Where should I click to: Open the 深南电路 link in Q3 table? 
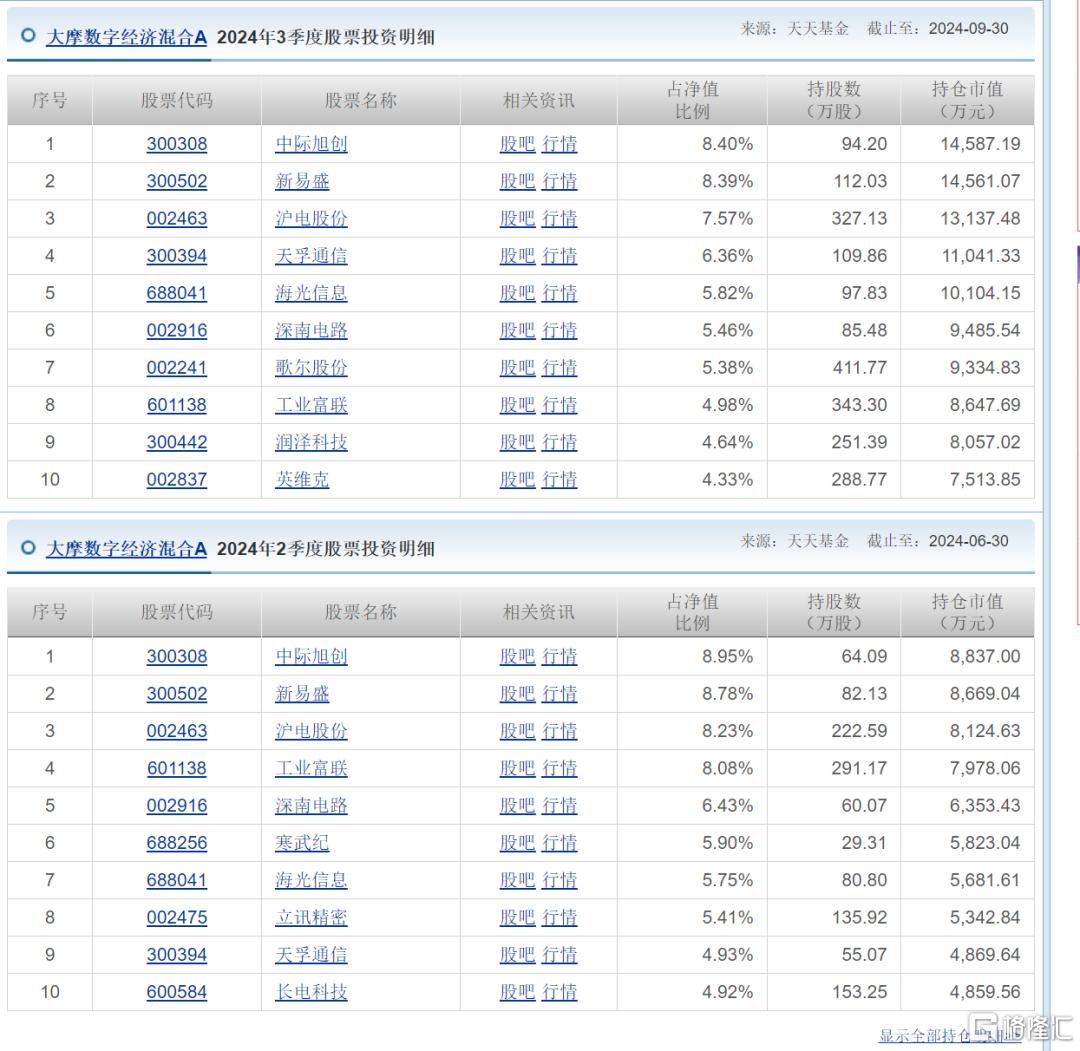(311, 330)
